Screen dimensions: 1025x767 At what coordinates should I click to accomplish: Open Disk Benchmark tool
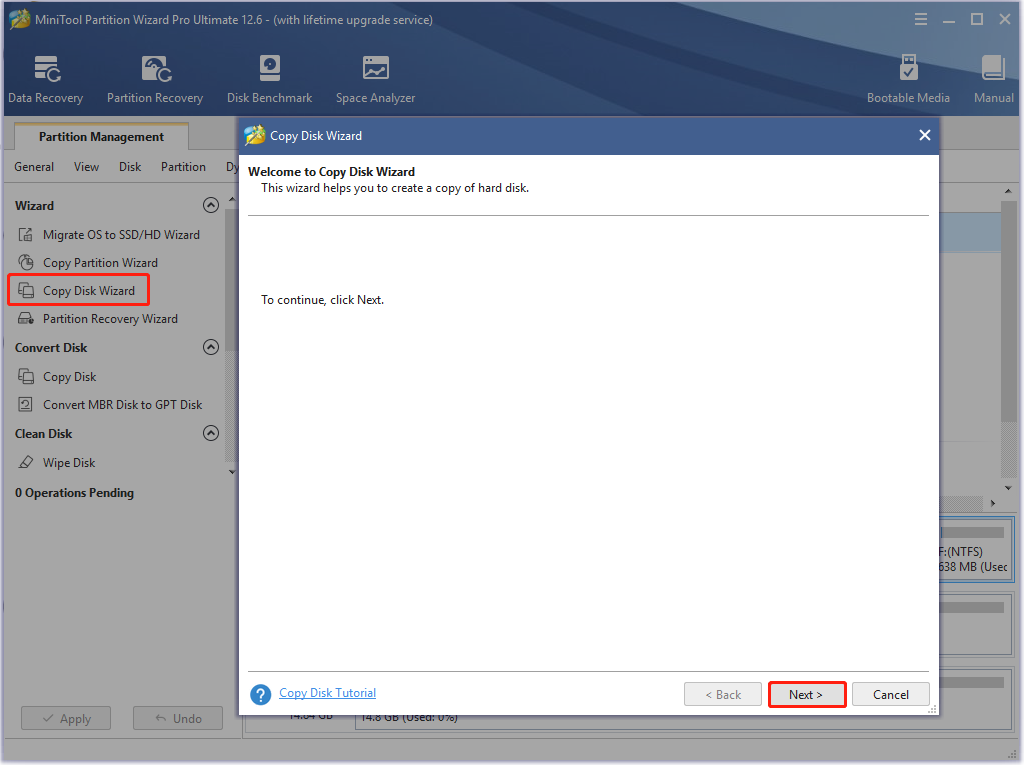[x=269, y=80]
